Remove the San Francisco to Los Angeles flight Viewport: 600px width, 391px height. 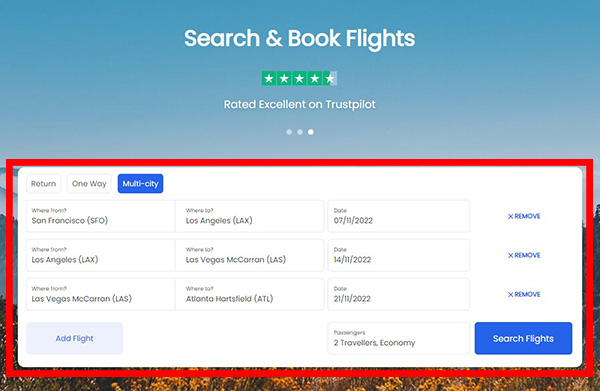pyautogui.click(x=524, y=216)
